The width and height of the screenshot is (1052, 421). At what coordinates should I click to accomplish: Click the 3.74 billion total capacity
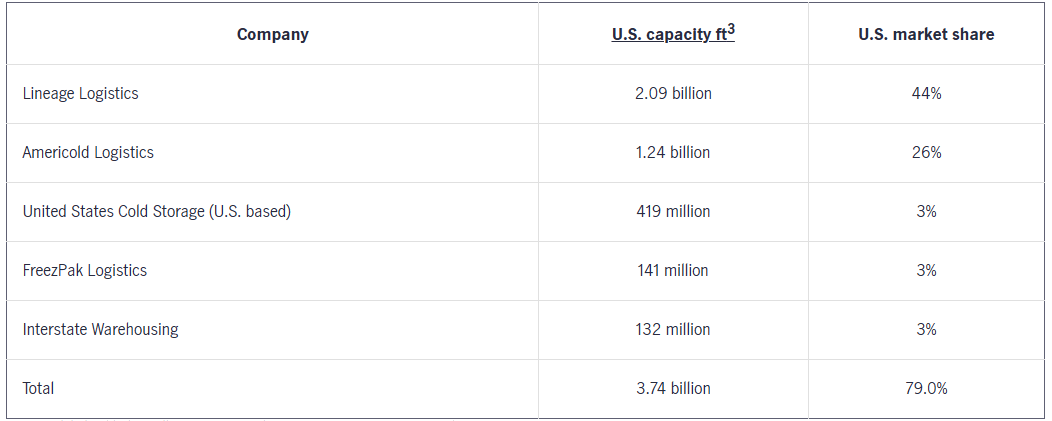click(x=673, y=388)
